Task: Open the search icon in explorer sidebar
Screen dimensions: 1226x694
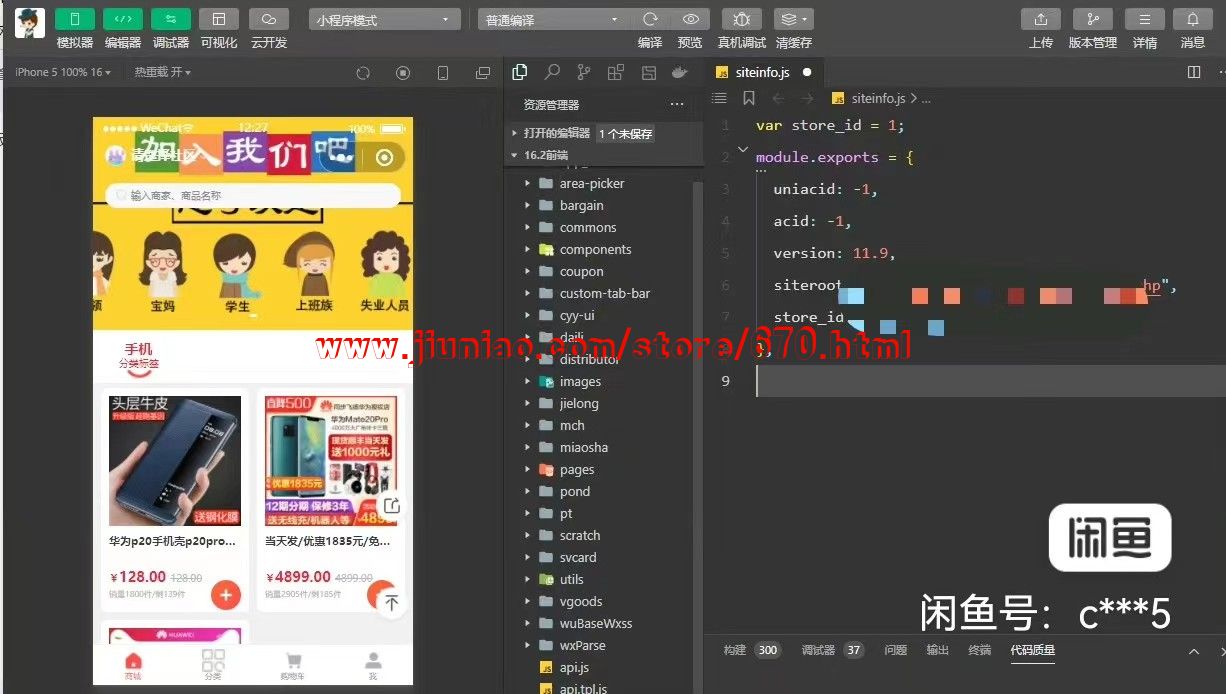Action: tap(552, 72)
